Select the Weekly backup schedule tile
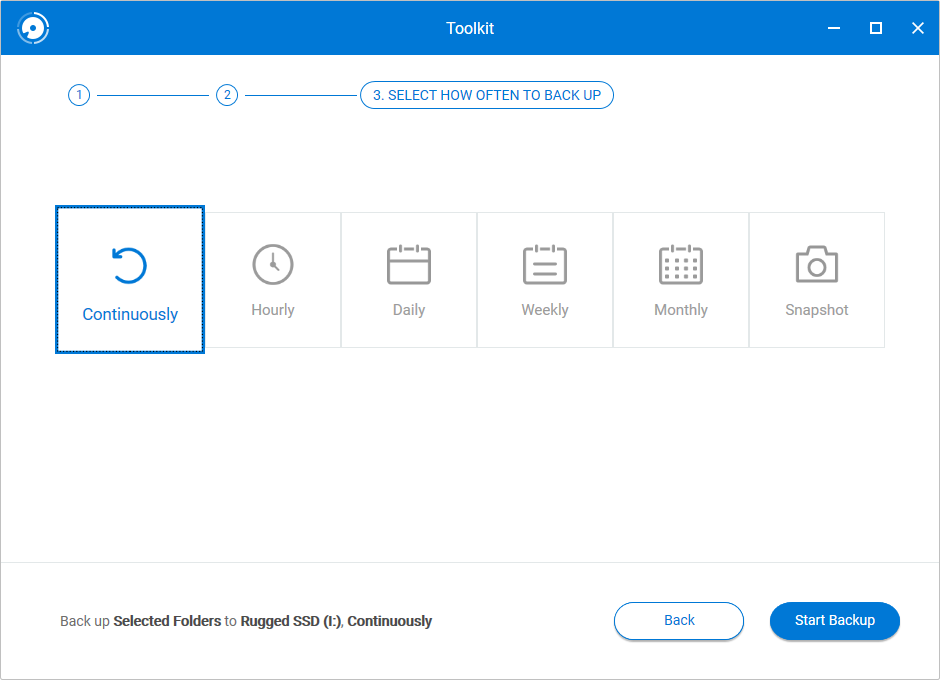The height and width of the screenshot is (680, 940). (x=545, y=279)
